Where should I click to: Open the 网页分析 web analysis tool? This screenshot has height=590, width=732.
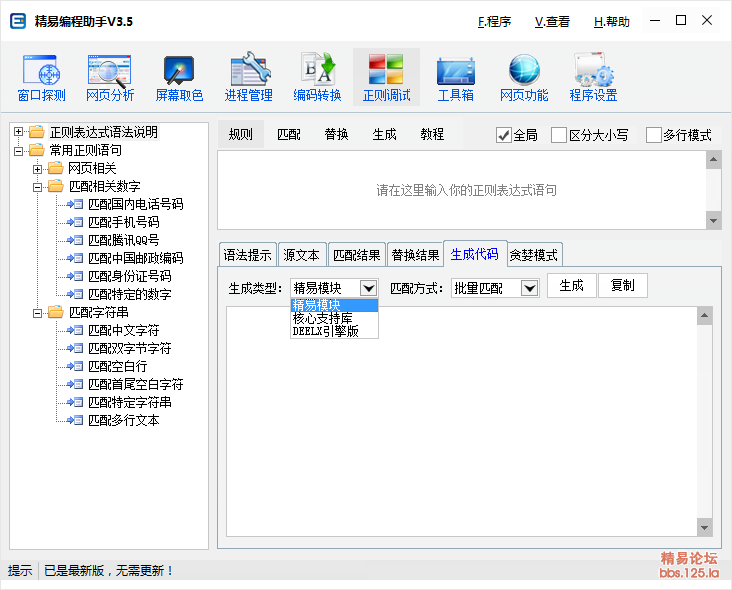110,78
